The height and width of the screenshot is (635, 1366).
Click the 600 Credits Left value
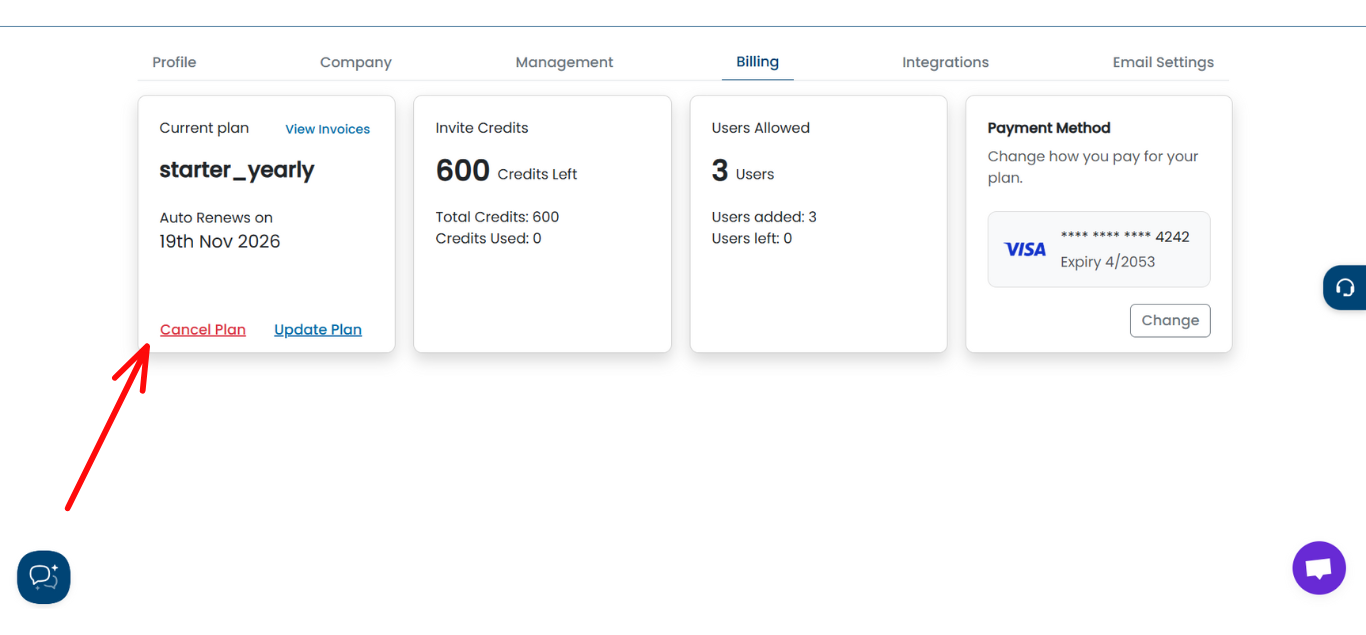[506, 171]
